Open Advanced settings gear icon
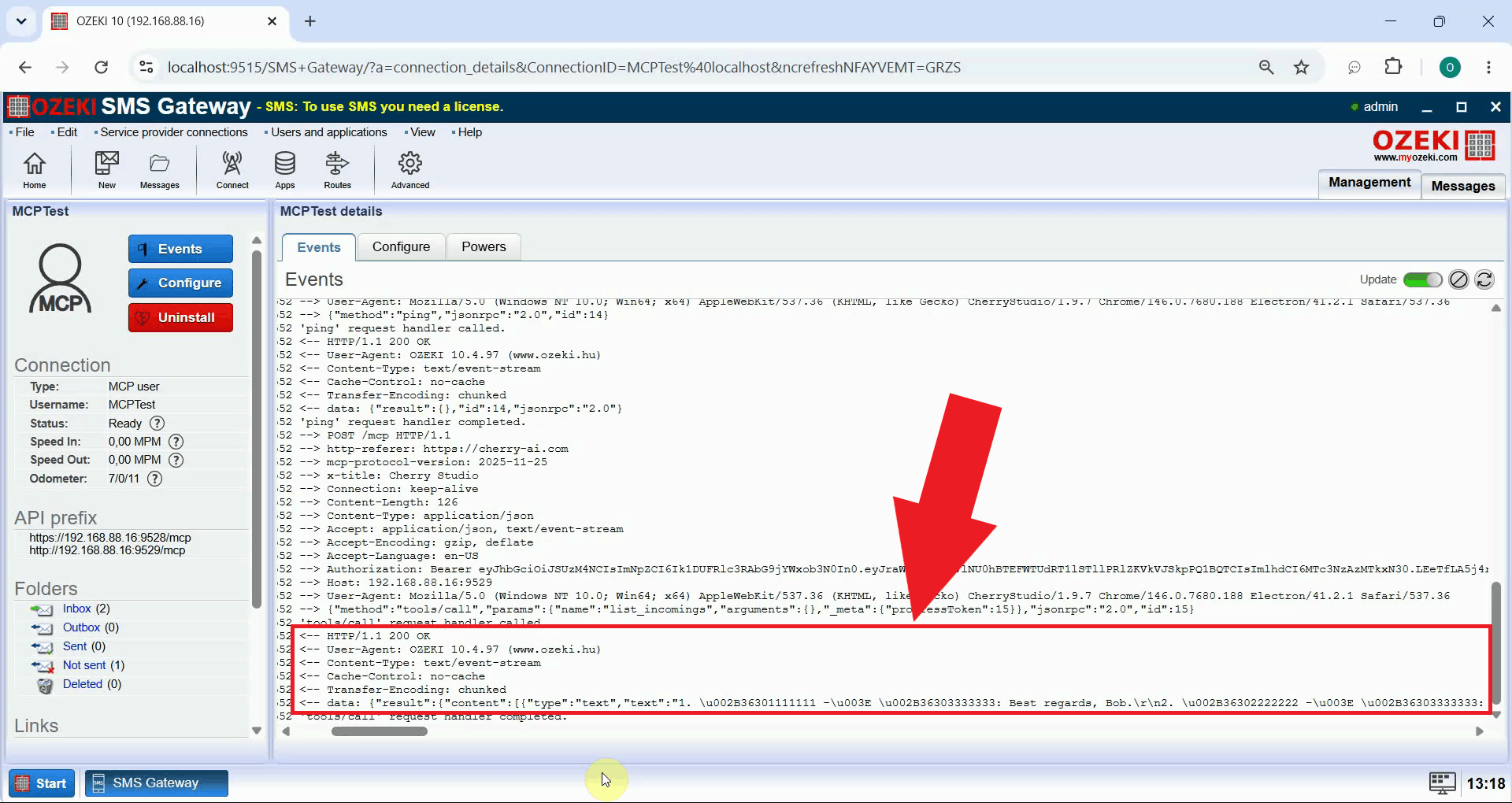 coord(410,170)
